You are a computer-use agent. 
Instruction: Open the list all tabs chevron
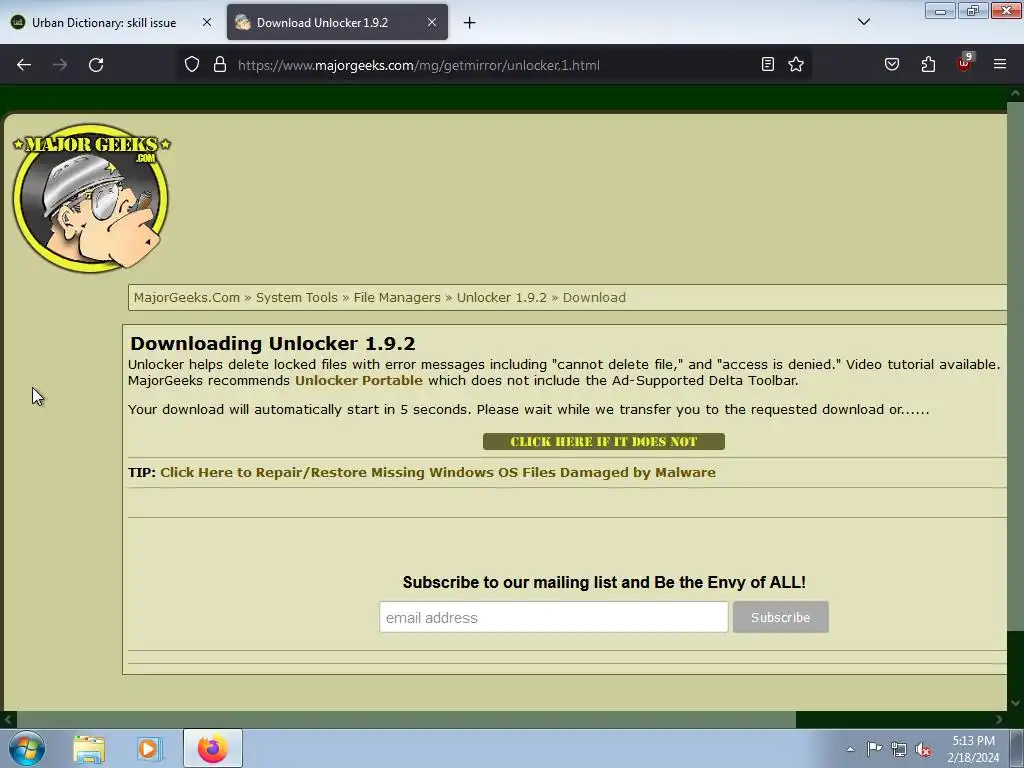tap(864, 22)
